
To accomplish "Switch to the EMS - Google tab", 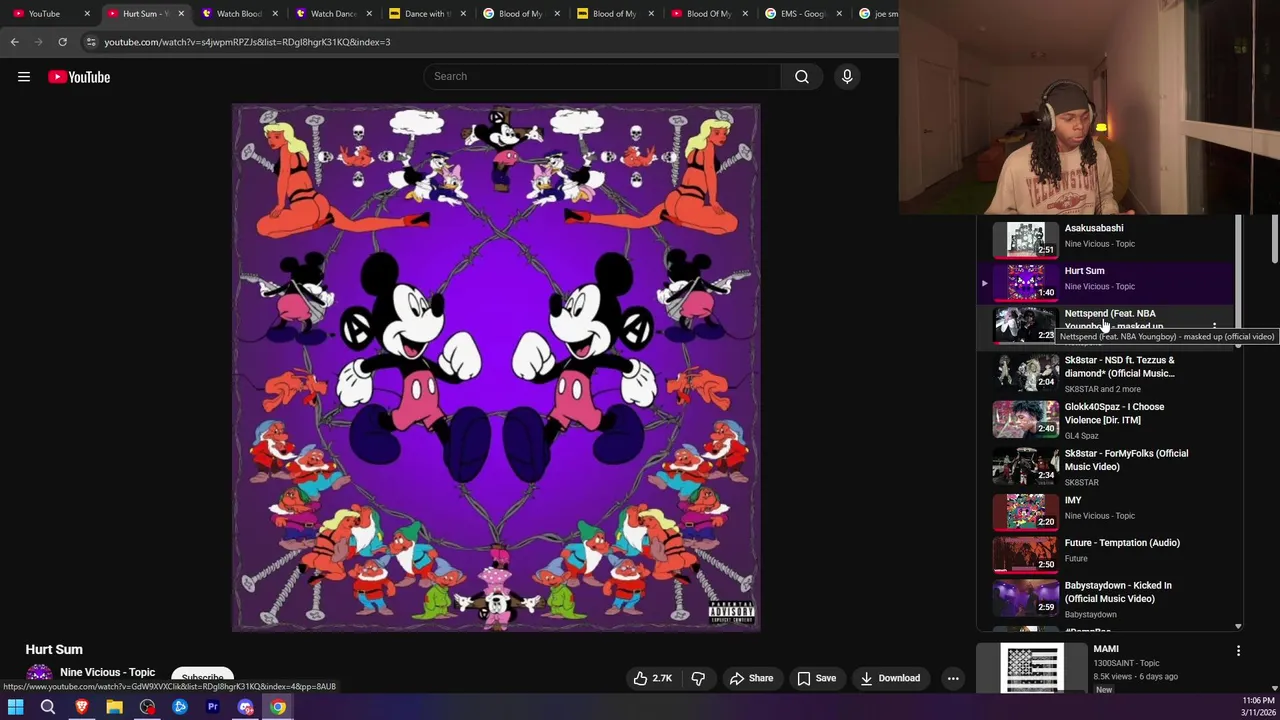I will [x=803, y=14].
